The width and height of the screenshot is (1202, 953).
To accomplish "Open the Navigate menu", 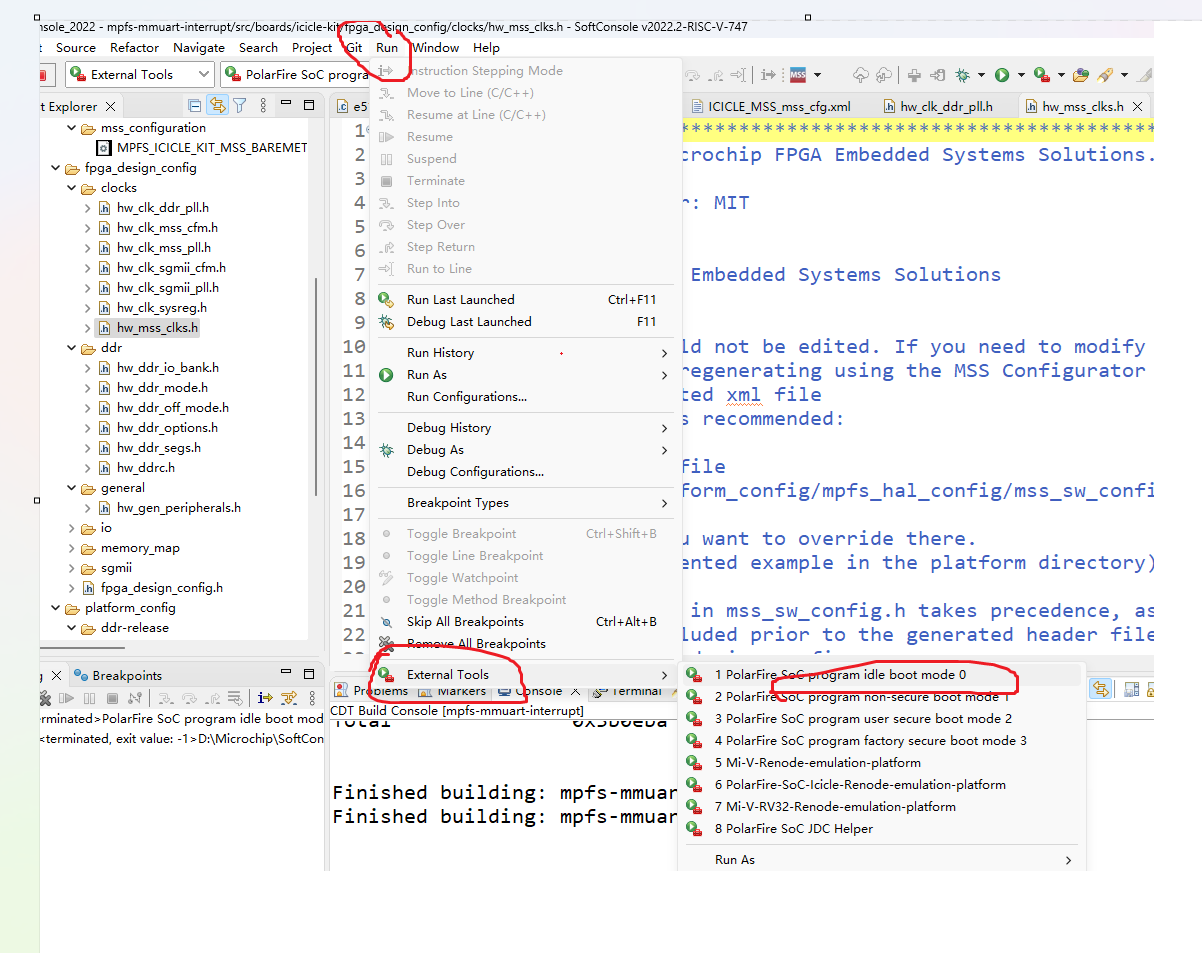I will pos(199,47).
